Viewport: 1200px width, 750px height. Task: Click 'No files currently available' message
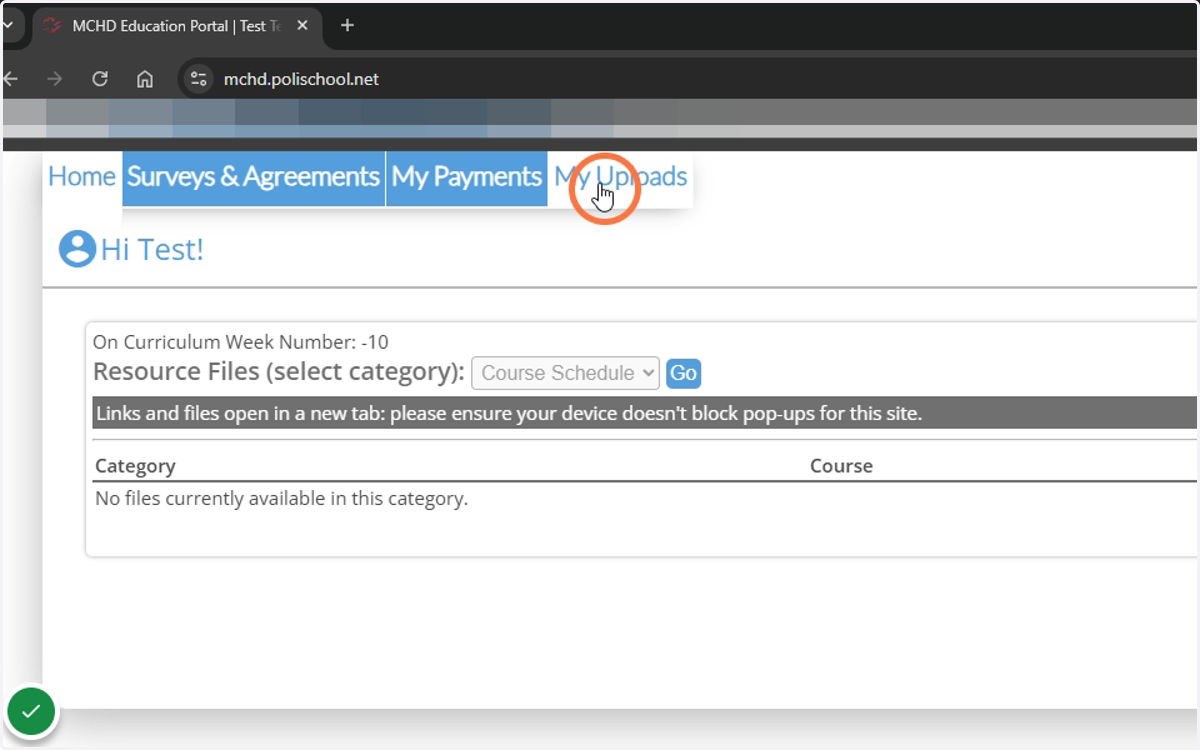point(281,498)
